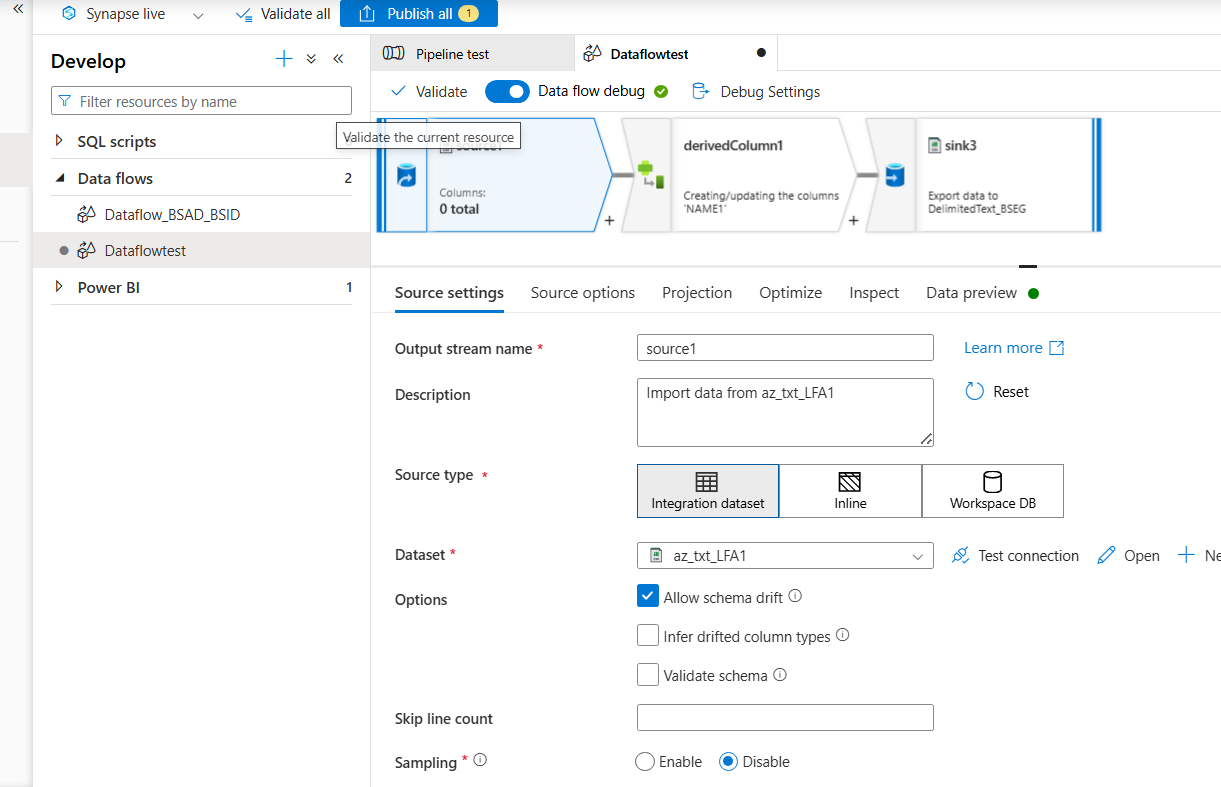Select Inline source type
Image resolution: width=1221 pixels, height=787 pixels.
click(850, 490)
